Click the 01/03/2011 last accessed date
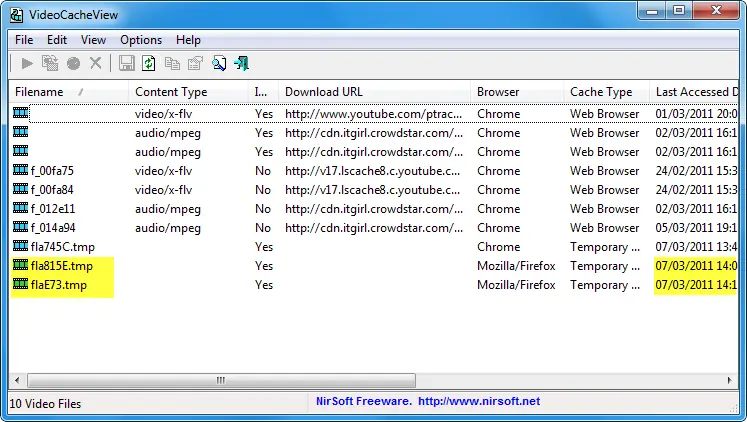Image resolution: width=747 pixels, height=422 pixels. coord(696,114)
